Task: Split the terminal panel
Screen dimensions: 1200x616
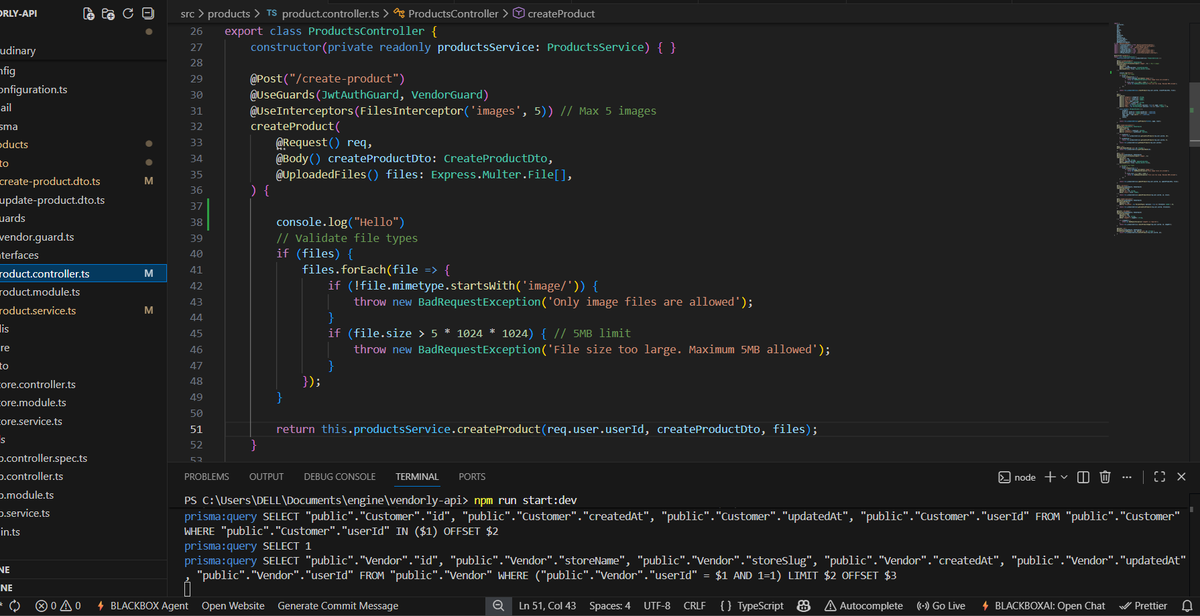Action: tap(1083, 477)
